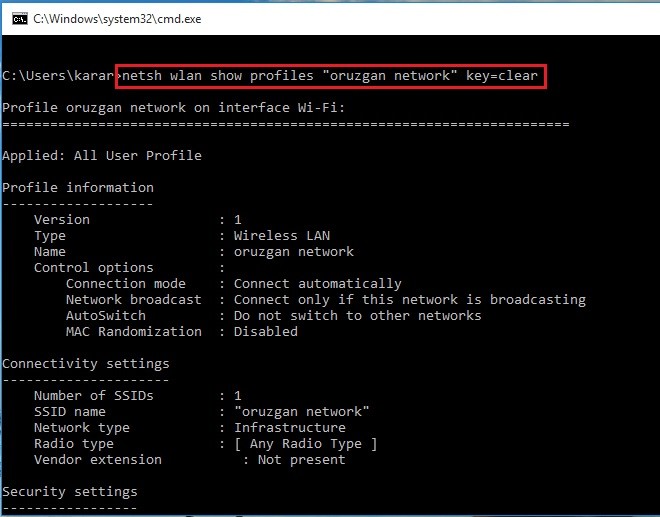Viewport: 660px width, 517px height.
Task: Click the Version value line
Action: (x=237, y=219)
